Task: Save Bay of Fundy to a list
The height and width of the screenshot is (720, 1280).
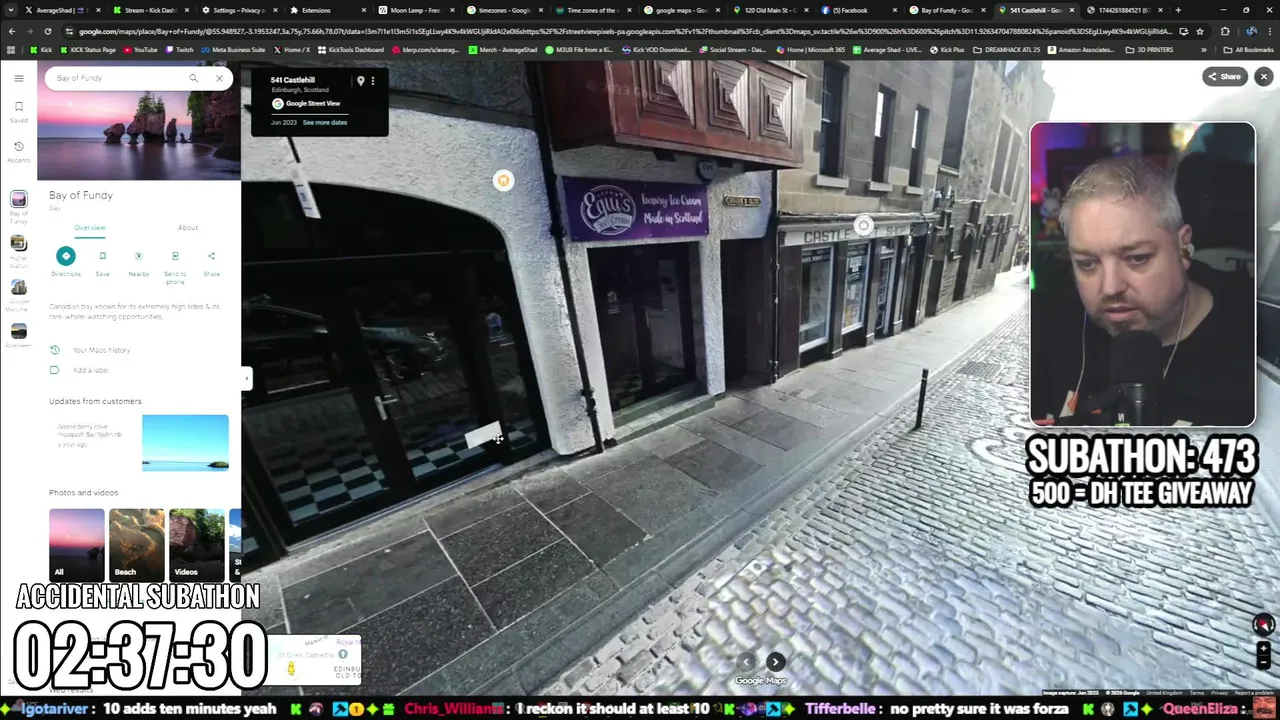Action: click(x=102, y=262)
